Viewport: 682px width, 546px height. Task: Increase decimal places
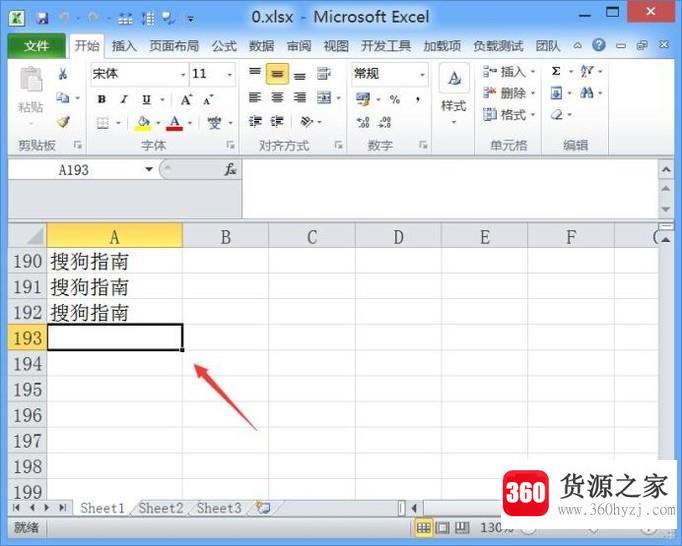click(363, 122)
